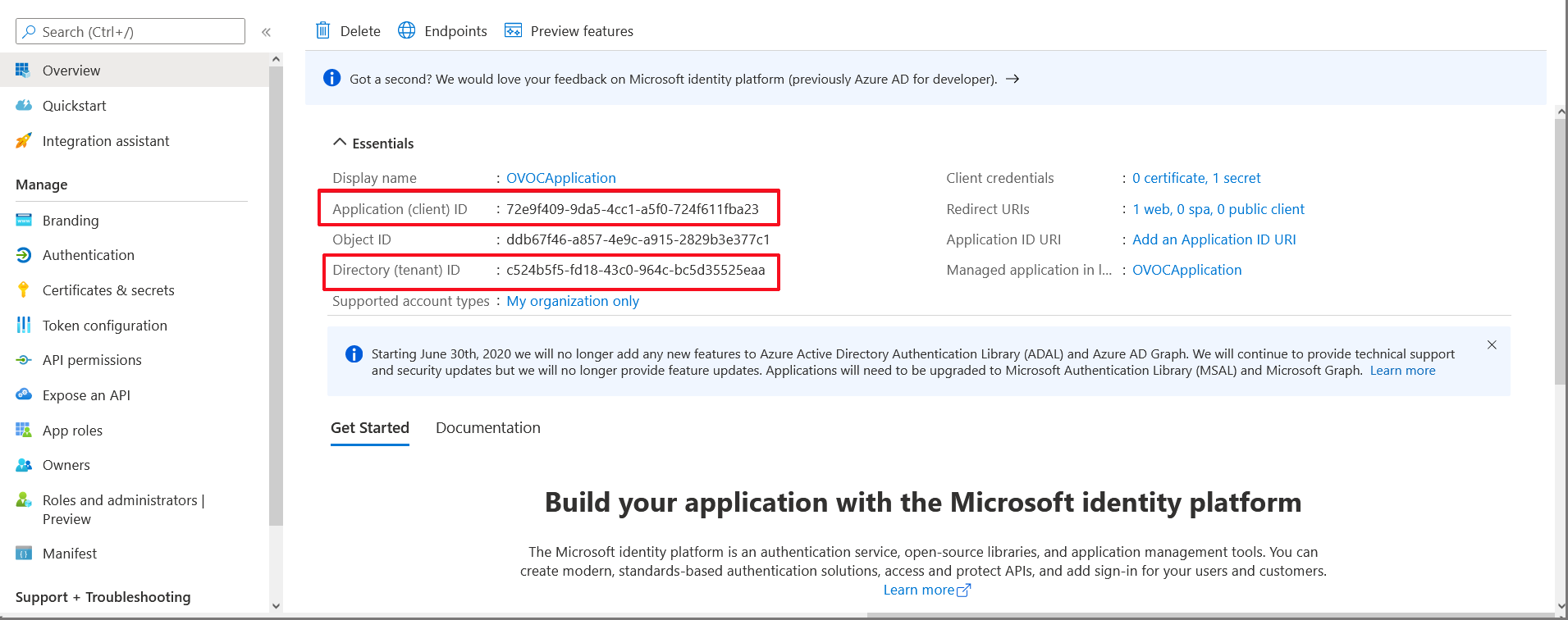Open the OVOCApplication display name link

[x=560, y=178]
